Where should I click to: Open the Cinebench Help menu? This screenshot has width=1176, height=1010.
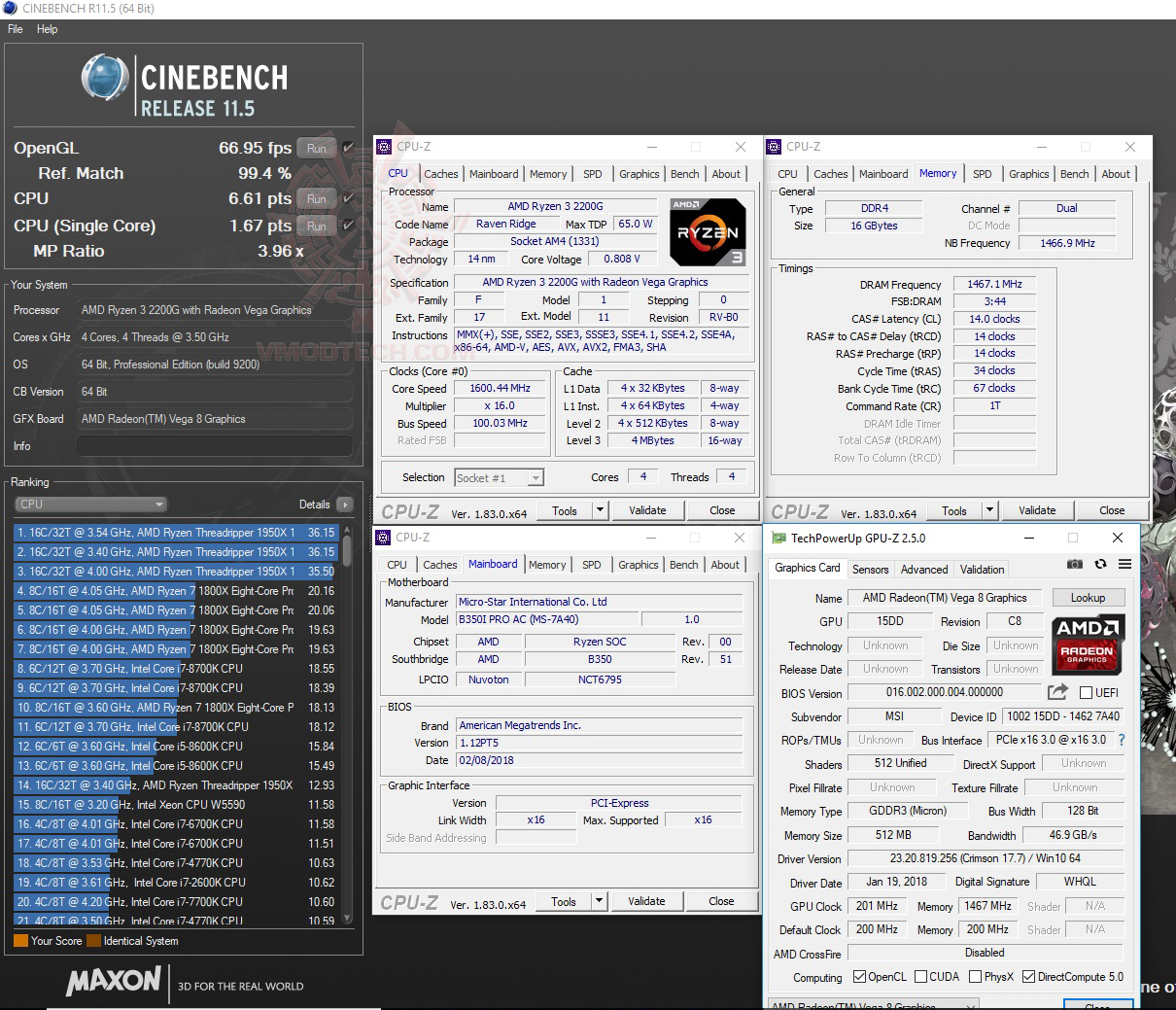coord(48,29)
